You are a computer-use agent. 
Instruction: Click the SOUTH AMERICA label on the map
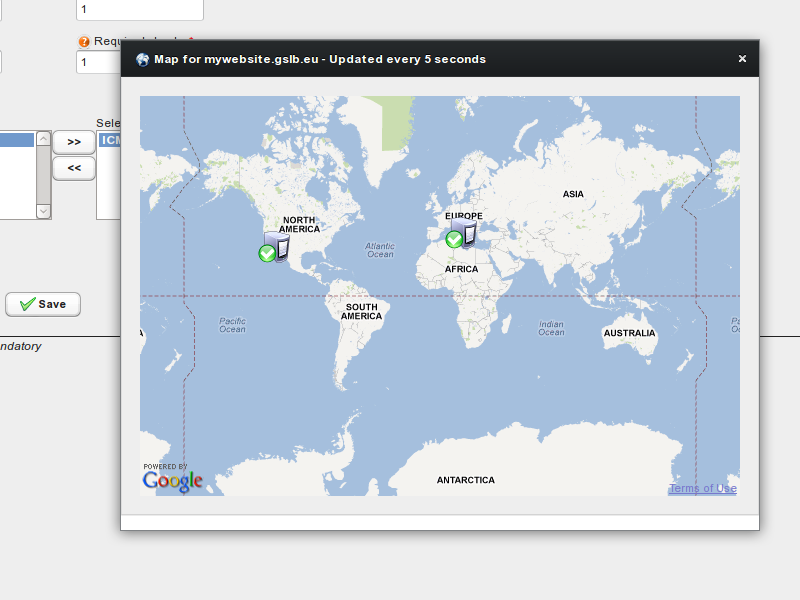[x=361, y=312]
